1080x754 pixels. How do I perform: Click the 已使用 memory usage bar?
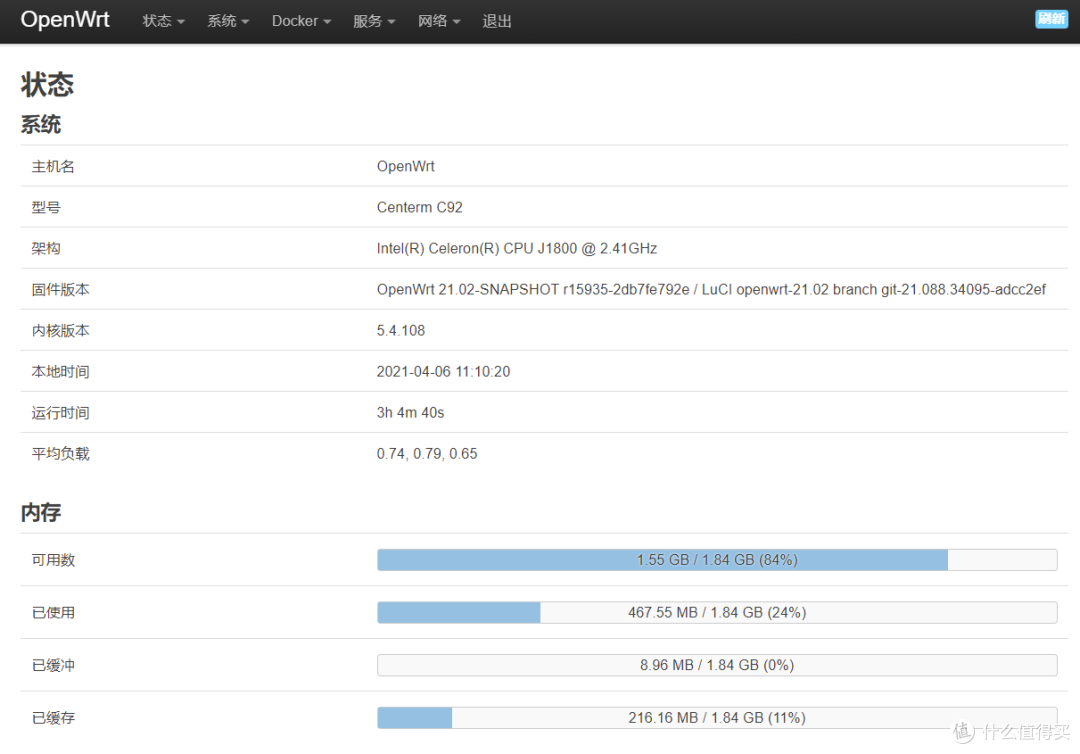(716, 612)
